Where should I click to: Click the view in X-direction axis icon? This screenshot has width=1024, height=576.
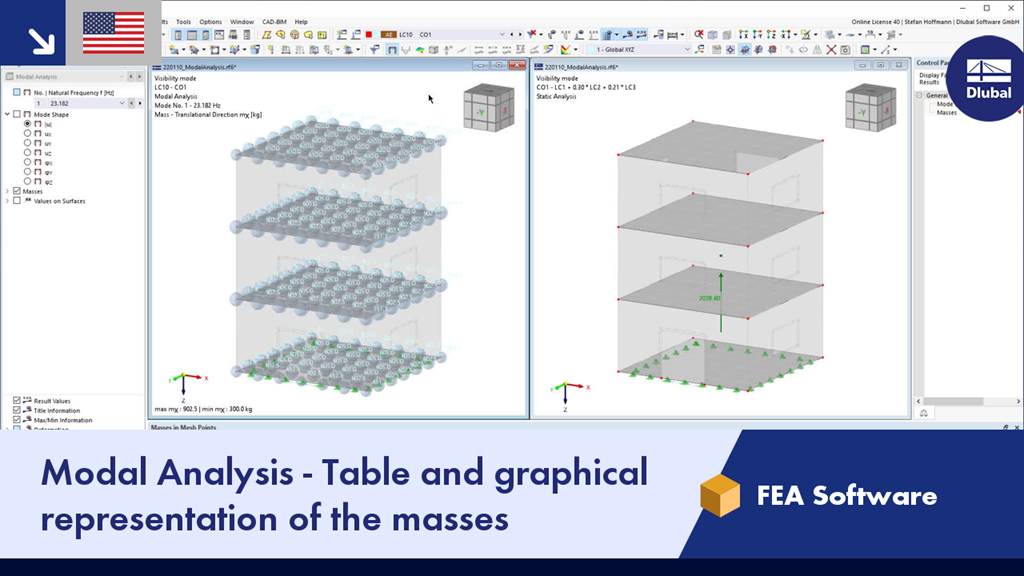743,35
